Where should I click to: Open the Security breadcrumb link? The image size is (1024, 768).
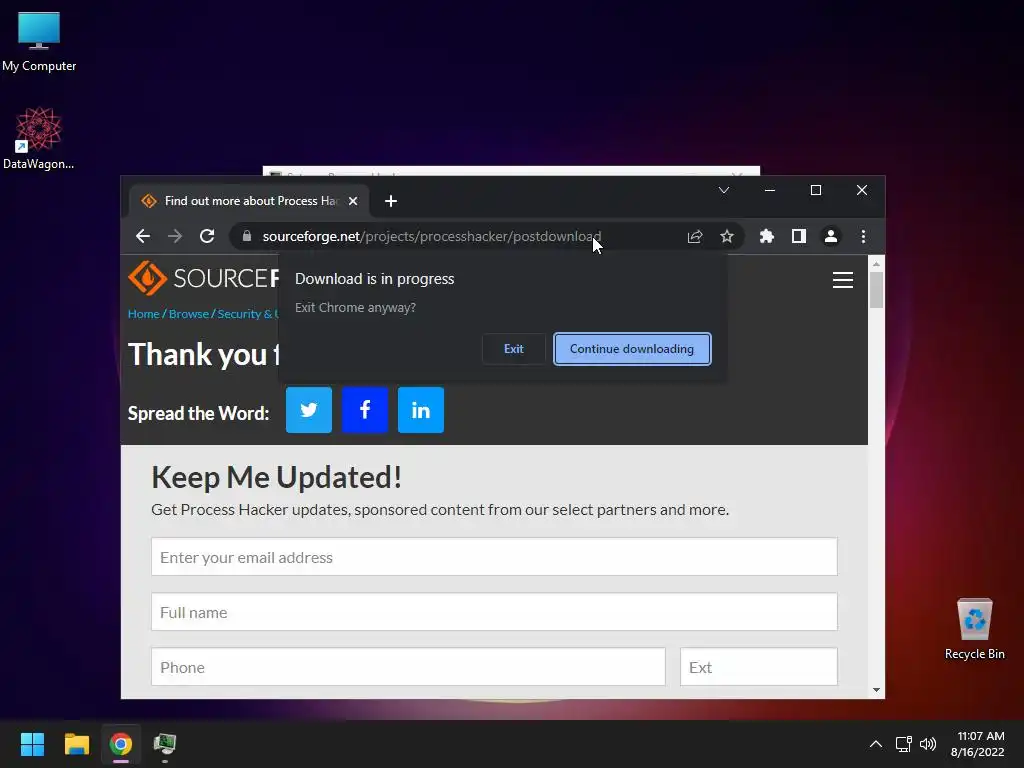coord(248,314)
